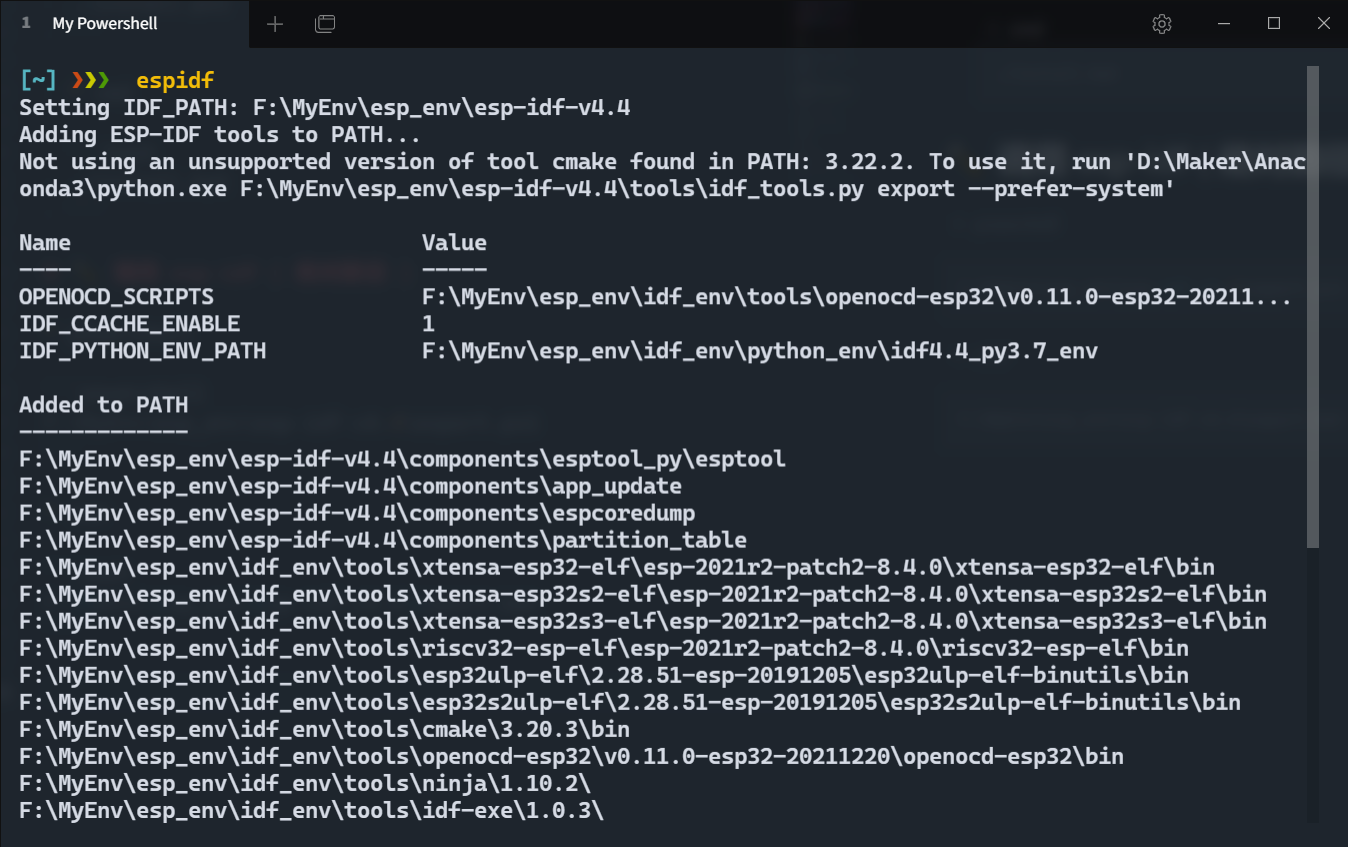The height and width of the screenshot is (847, 1348).
Task: Click the OPENOCD_SCRIPTS variable name
Action: [116, 297]
